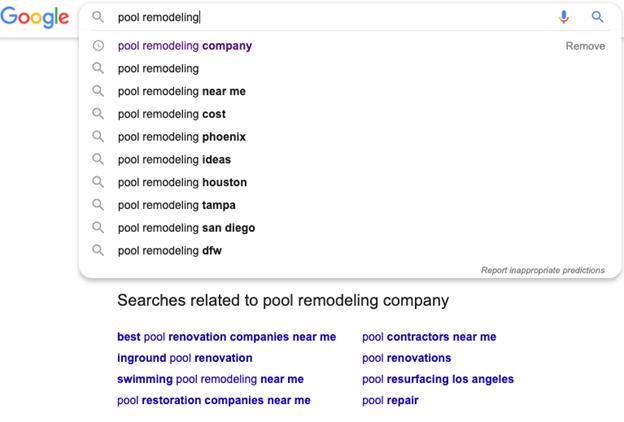The width and height of the screenshot is (624, 422).
Task: Open 'pool repair' related search link
Action: click(390, 401)
